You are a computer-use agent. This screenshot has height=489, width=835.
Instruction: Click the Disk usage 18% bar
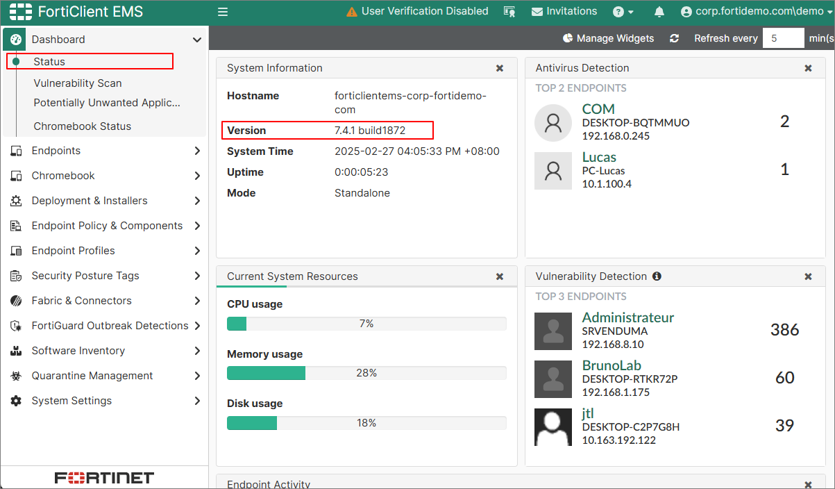coord(366,423)
